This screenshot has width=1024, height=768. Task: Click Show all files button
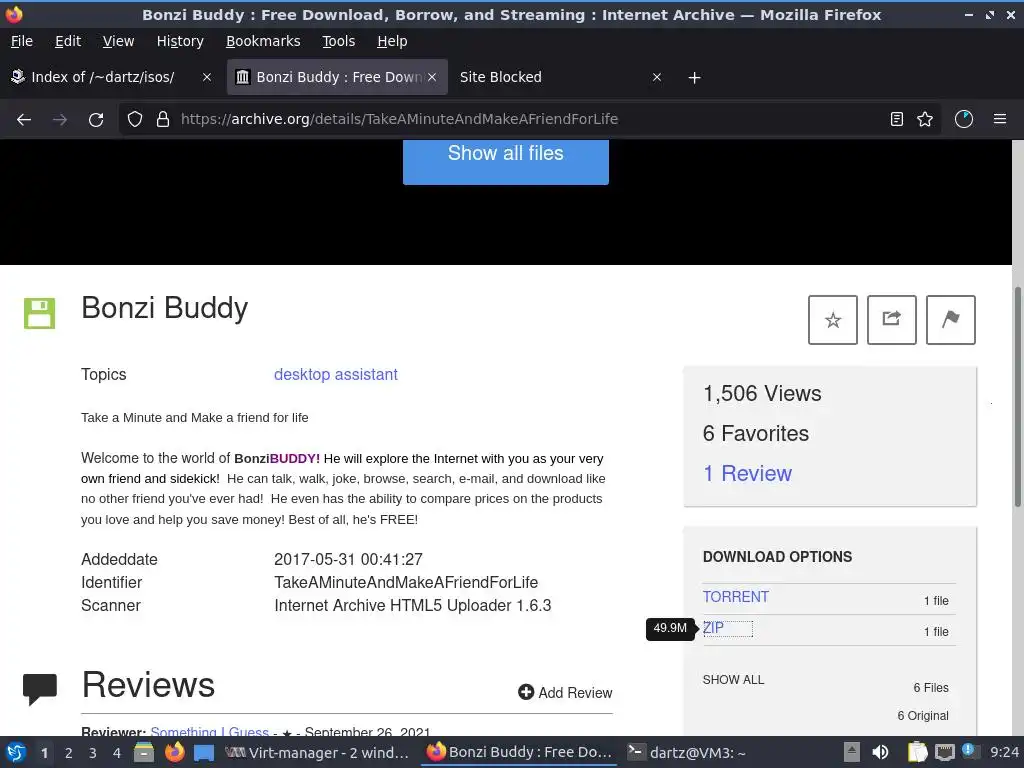[505, 161]
